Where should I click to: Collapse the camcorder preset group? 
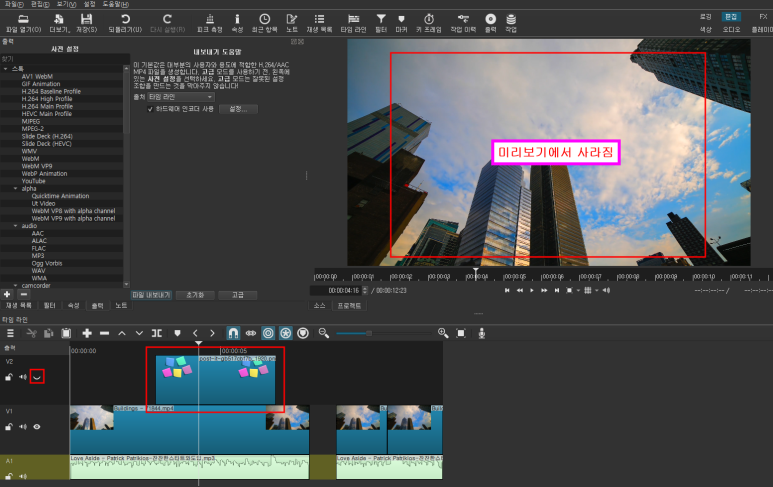pyautogui.click(x=15, y=285)
